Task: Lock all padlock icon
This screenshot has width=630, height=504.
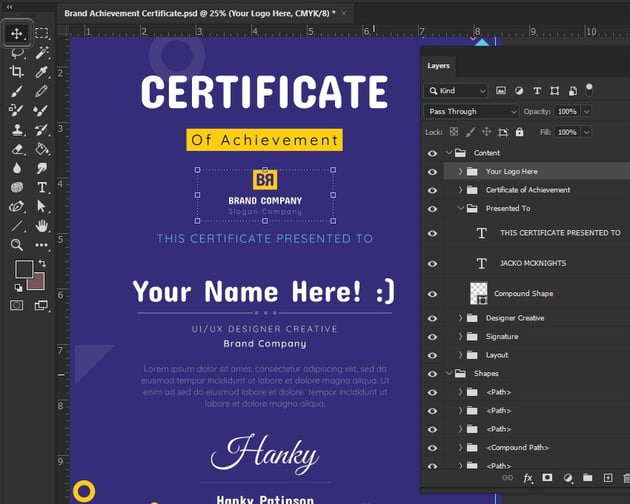Action: pyautogui.click(x=520, y=132)
